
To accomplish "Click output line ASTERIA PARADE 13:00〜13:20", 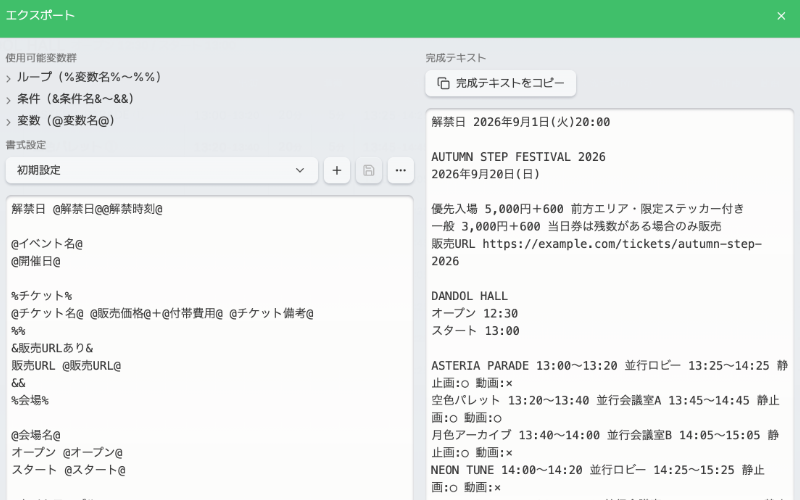I will click(x=609, y=374).
